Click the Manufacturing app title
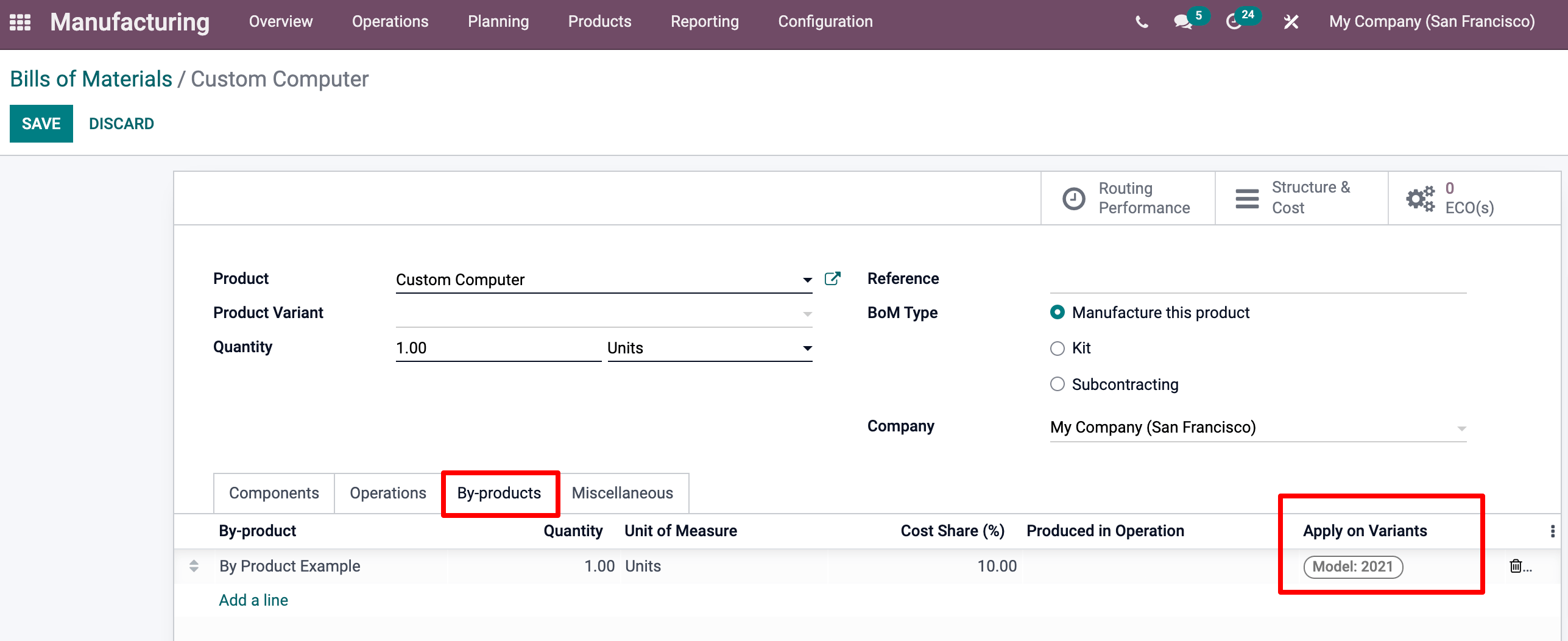This screenshot has height=641, width=1568. (x=130, y=22)
